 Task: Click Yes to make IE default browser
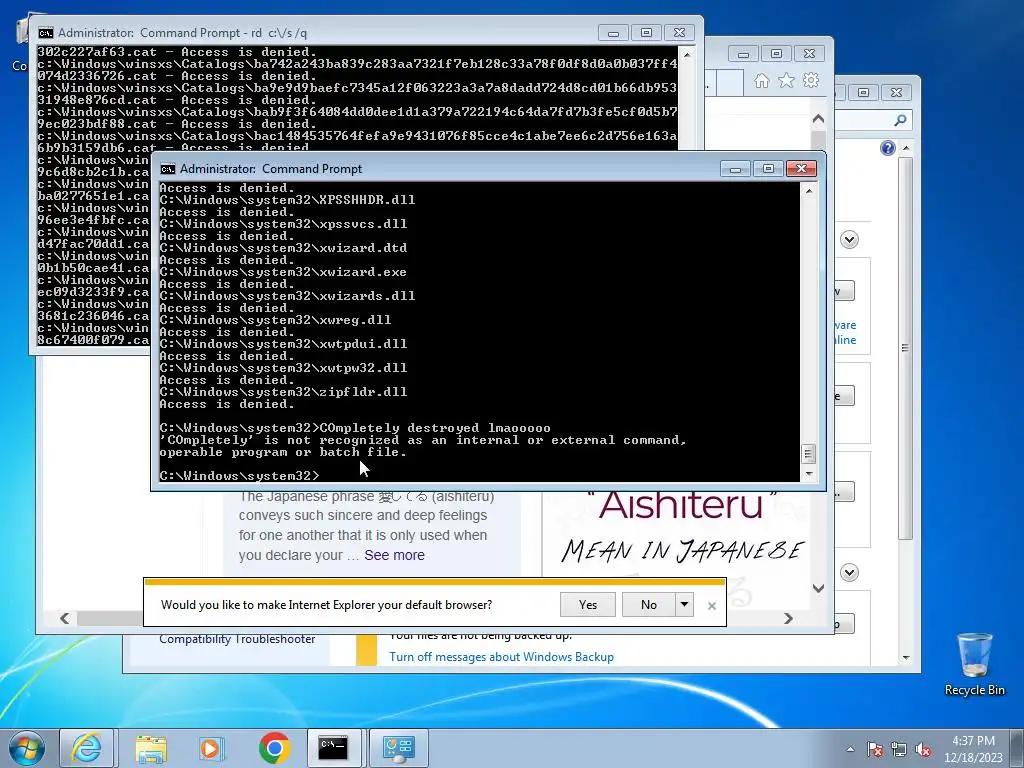588,605
